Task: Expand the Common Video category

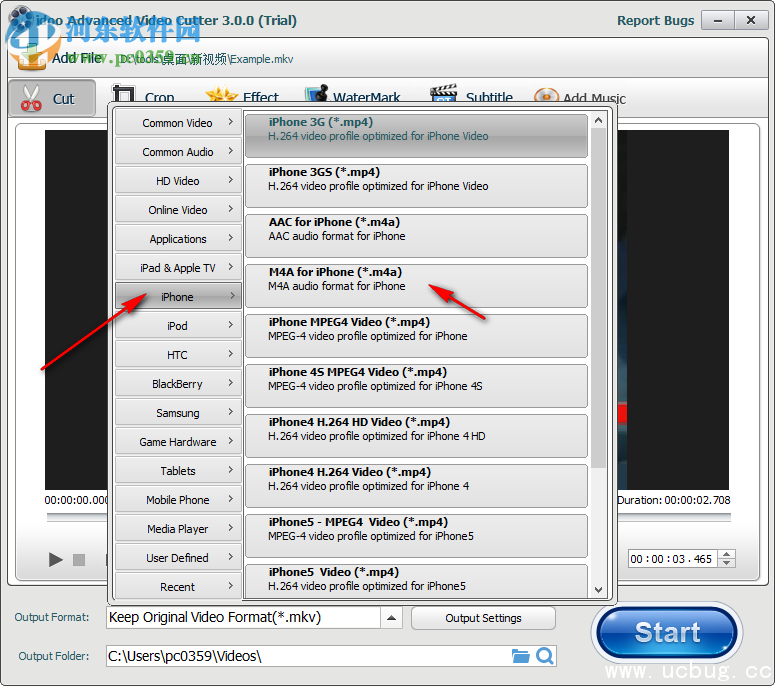Action: (x=178, y=123)
